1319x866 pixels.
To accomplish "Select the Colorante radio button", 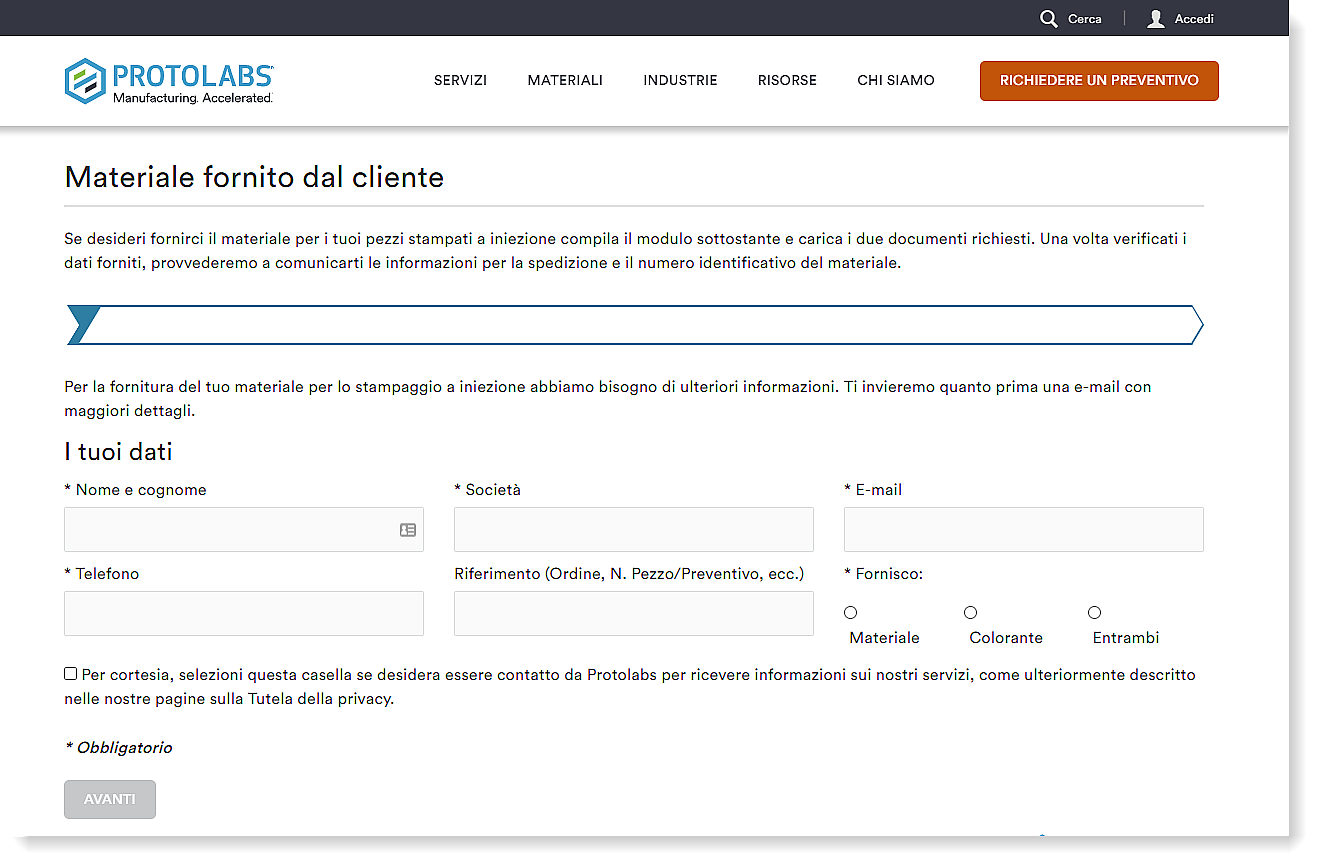I will click(970, 612).
